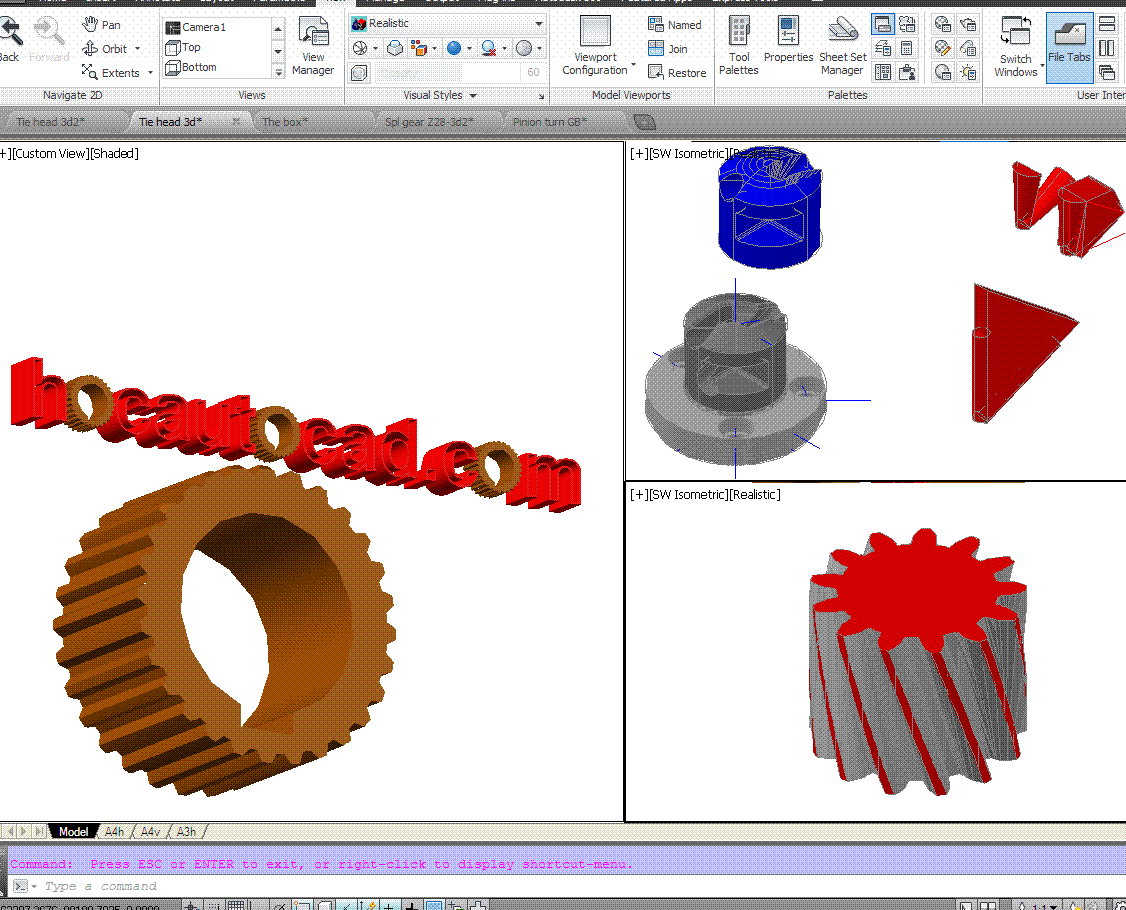Switch to A3h layout tab
1126x910 pixels.
pyautogui.click(x=186, y=832)
